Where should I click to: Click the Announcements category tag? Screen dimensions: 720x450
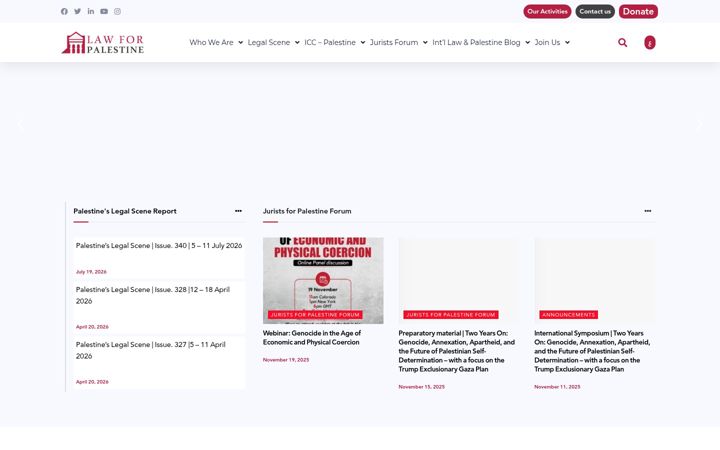point(568,315)
